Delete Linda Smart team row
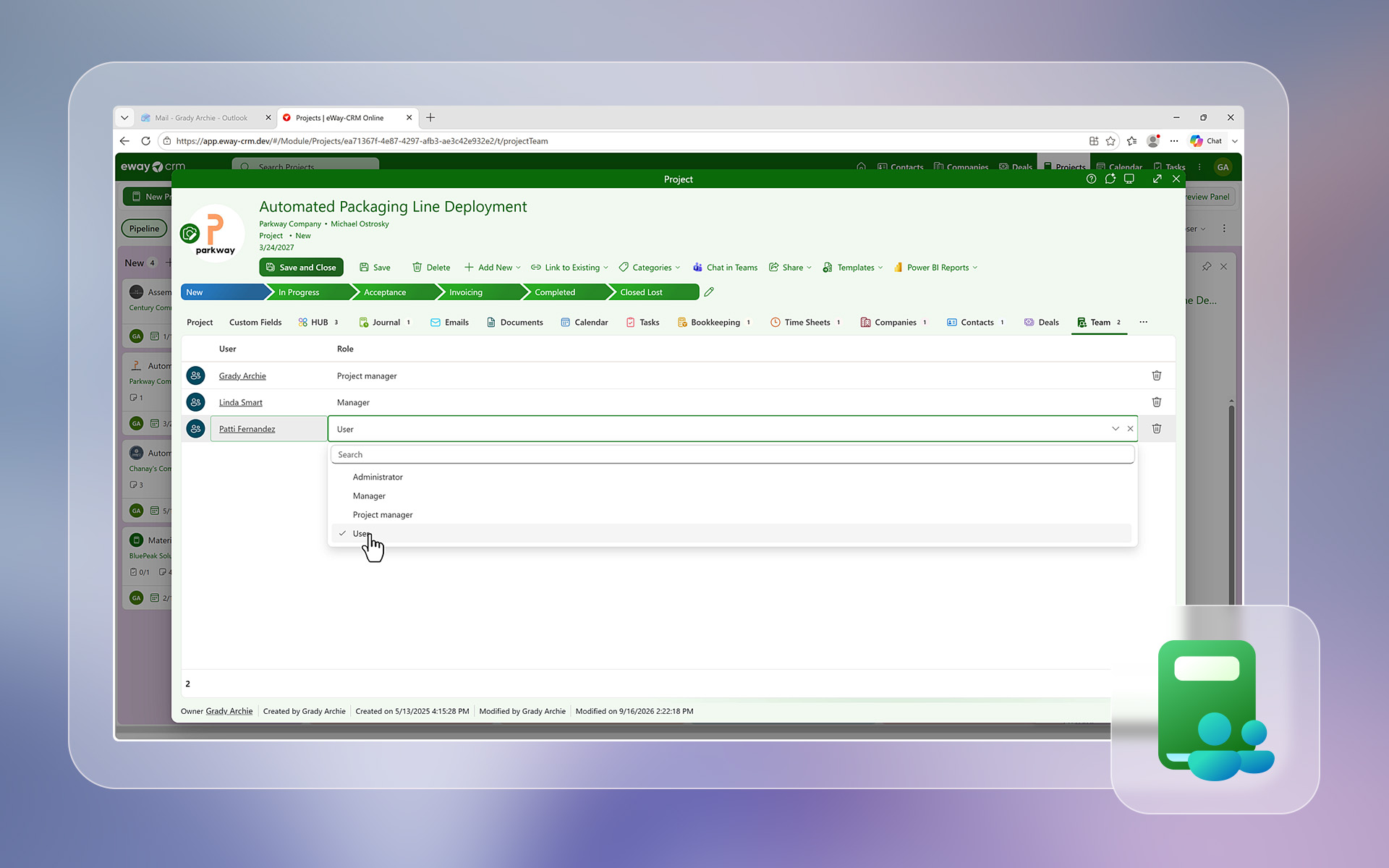1389x868 pixels. click(x=1156, y=402)
